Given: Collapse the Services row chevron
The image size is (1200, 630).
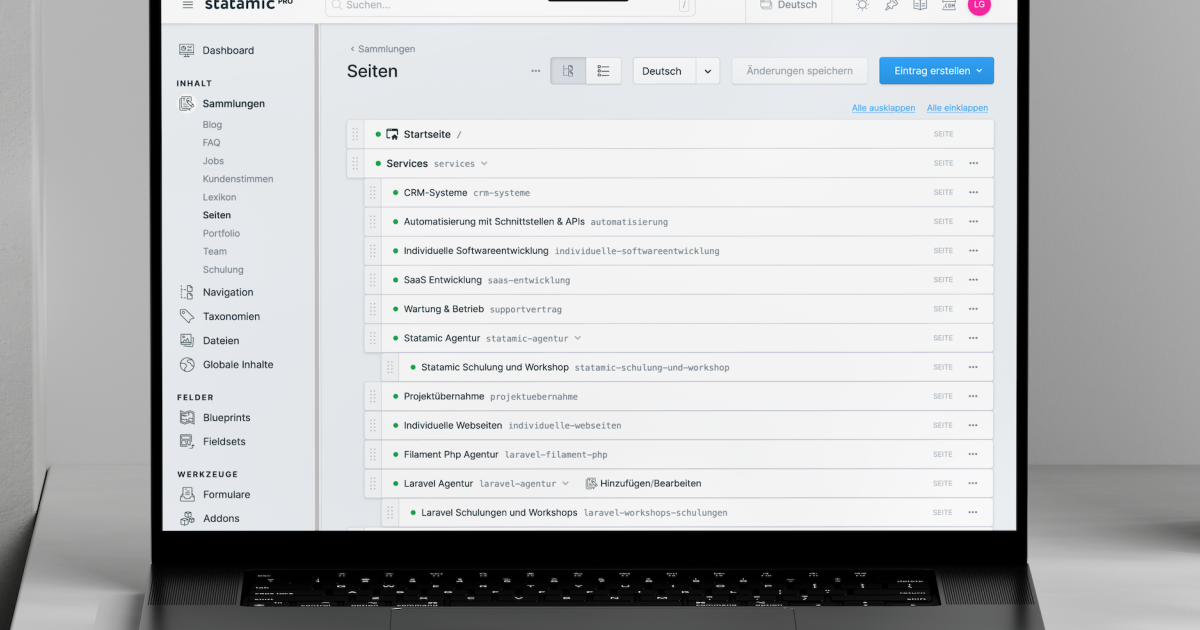Looking at the screenshot, I should (x=484, y=164).
